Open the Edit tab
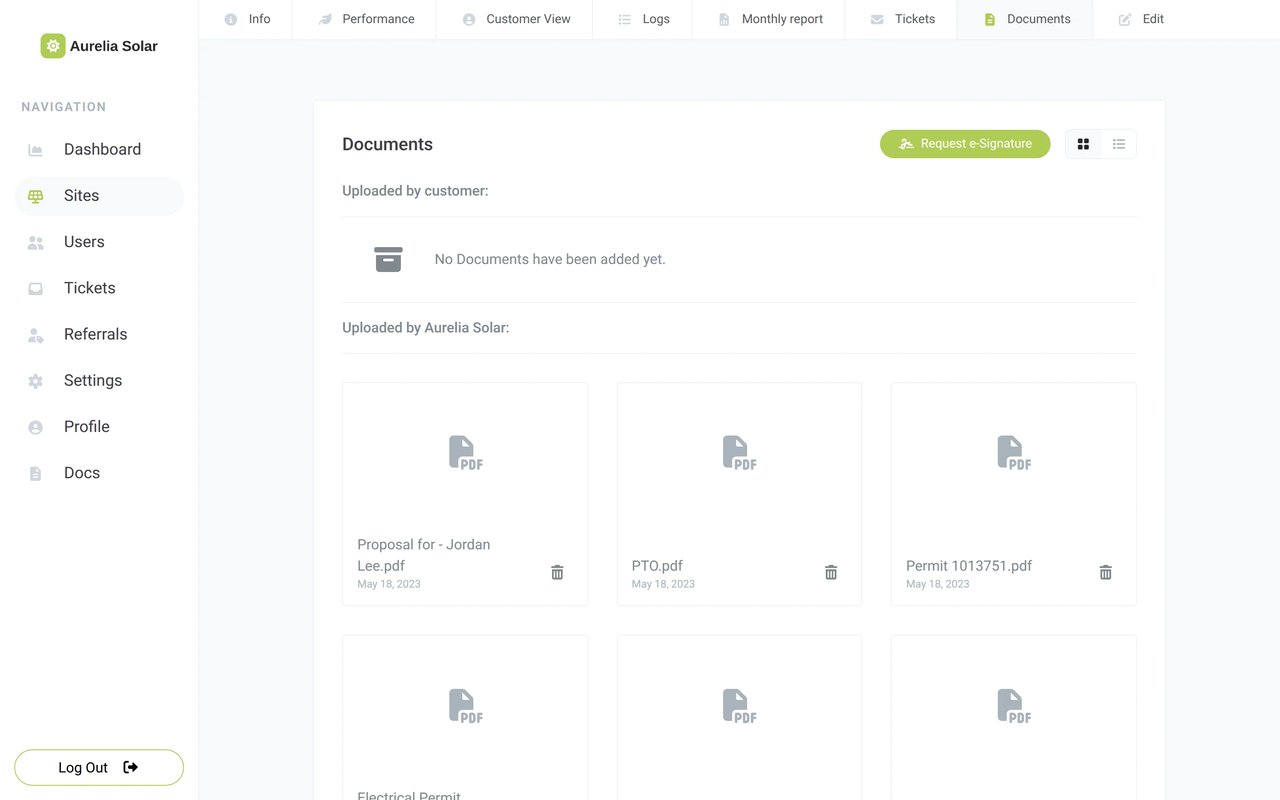This screenshot has height=800, width=1280. click(1140, 19)
